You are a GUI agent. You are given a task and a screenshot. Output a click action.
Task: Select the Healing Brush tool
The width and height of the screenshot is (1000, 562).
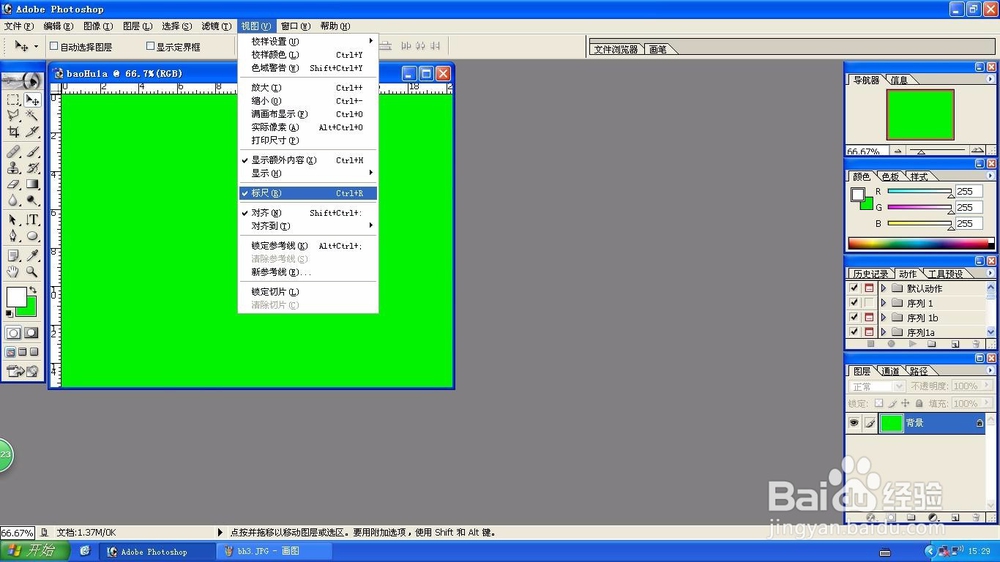(x=13, y=152)
